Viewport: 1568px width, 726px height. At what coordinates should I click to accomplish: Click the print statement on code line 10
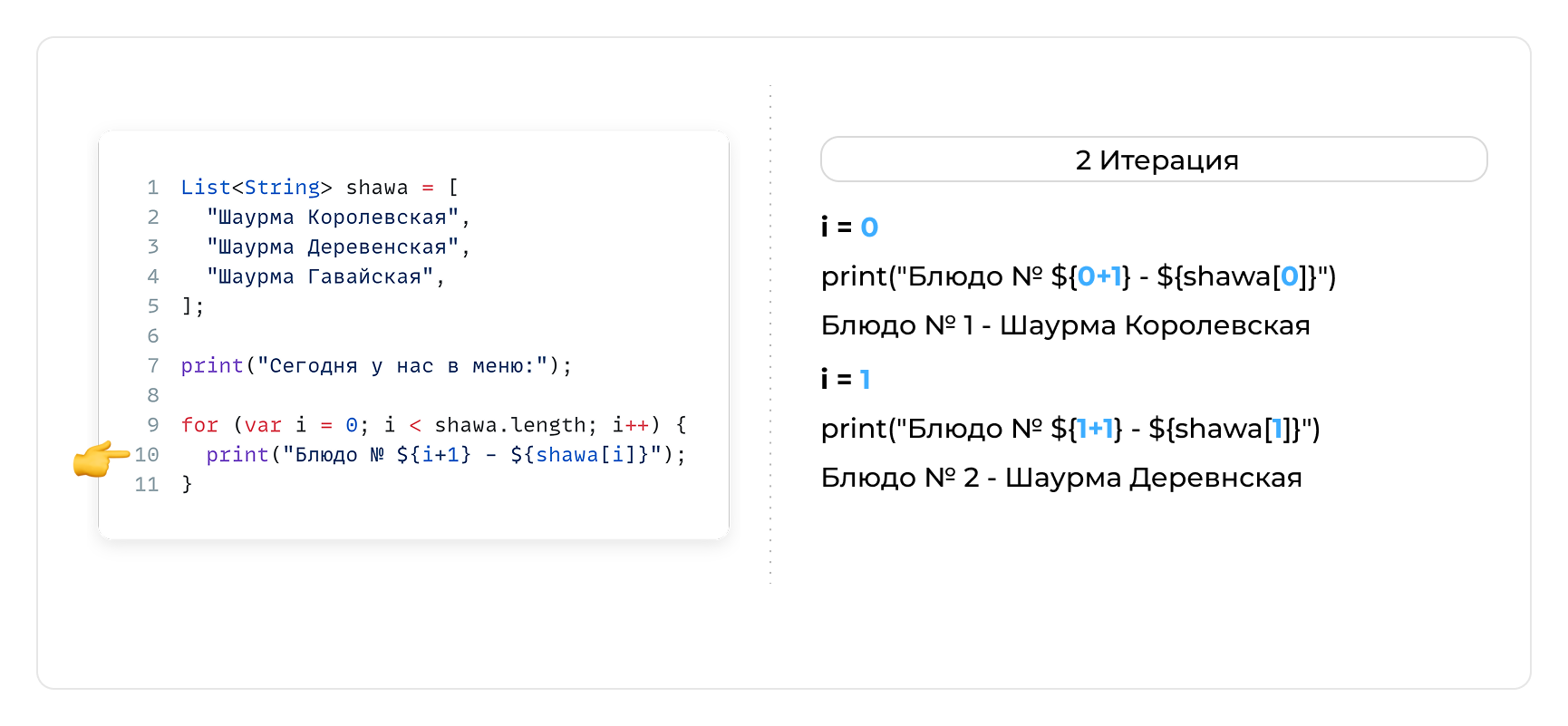point(445,455)
